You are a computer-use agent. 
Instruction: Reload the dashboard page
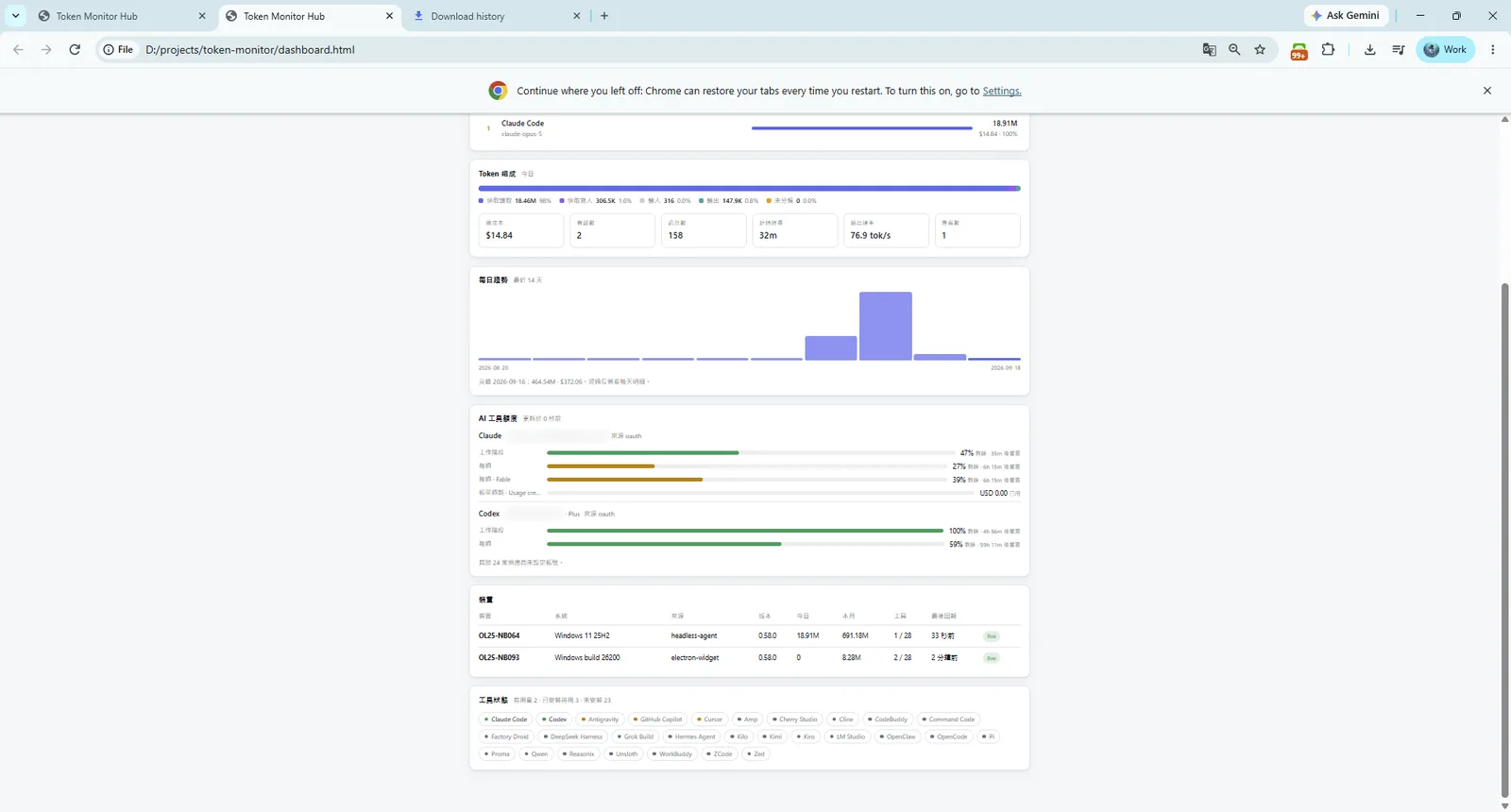[75, 50]
